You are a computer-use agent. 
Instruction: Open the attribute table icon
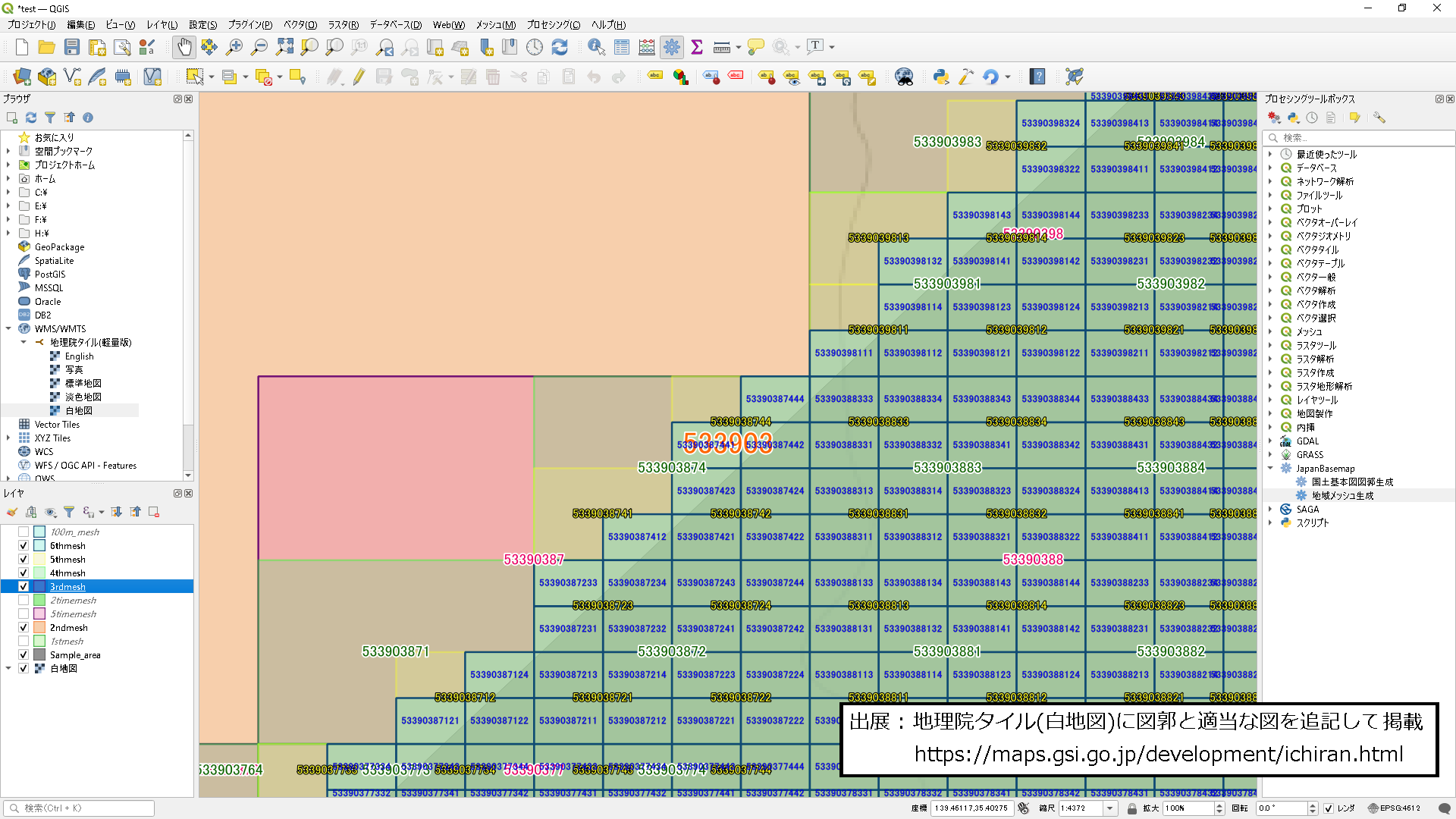click(x=622, y=47)
